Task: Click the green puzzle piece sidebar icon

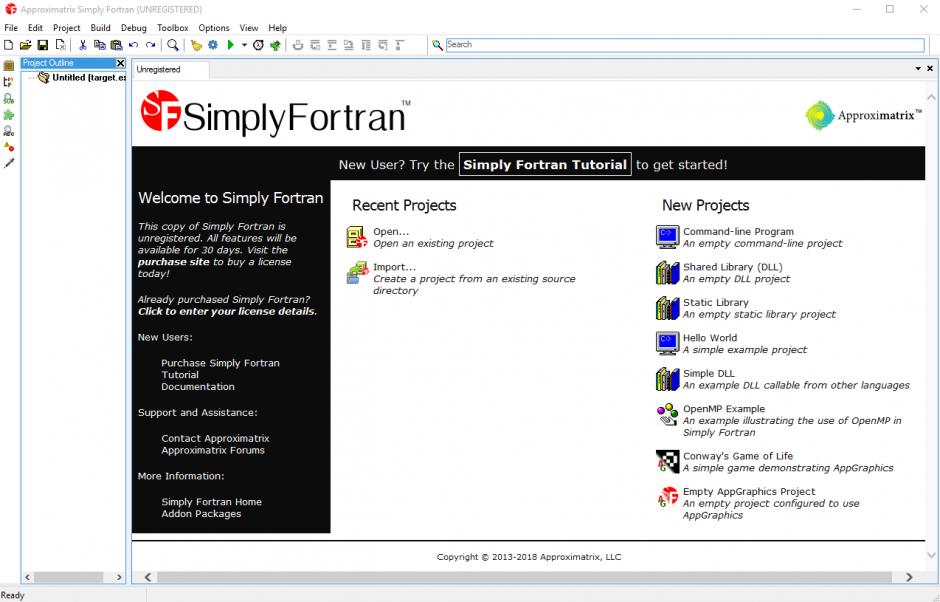Action: (x=8, y=115)
